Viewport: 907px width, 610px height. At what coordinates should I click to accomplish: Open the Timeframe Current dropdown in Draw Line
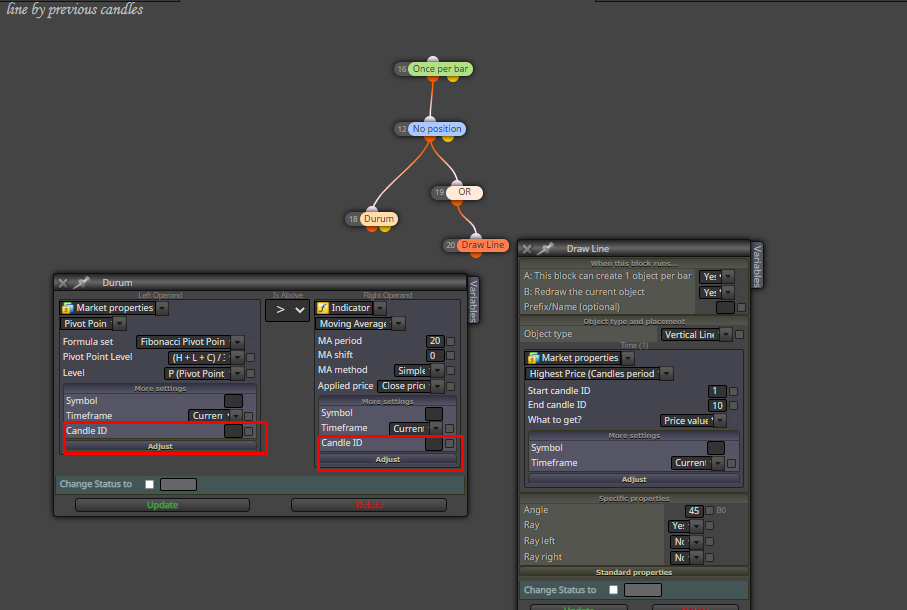pyautogui.click(x=718, y=463)
